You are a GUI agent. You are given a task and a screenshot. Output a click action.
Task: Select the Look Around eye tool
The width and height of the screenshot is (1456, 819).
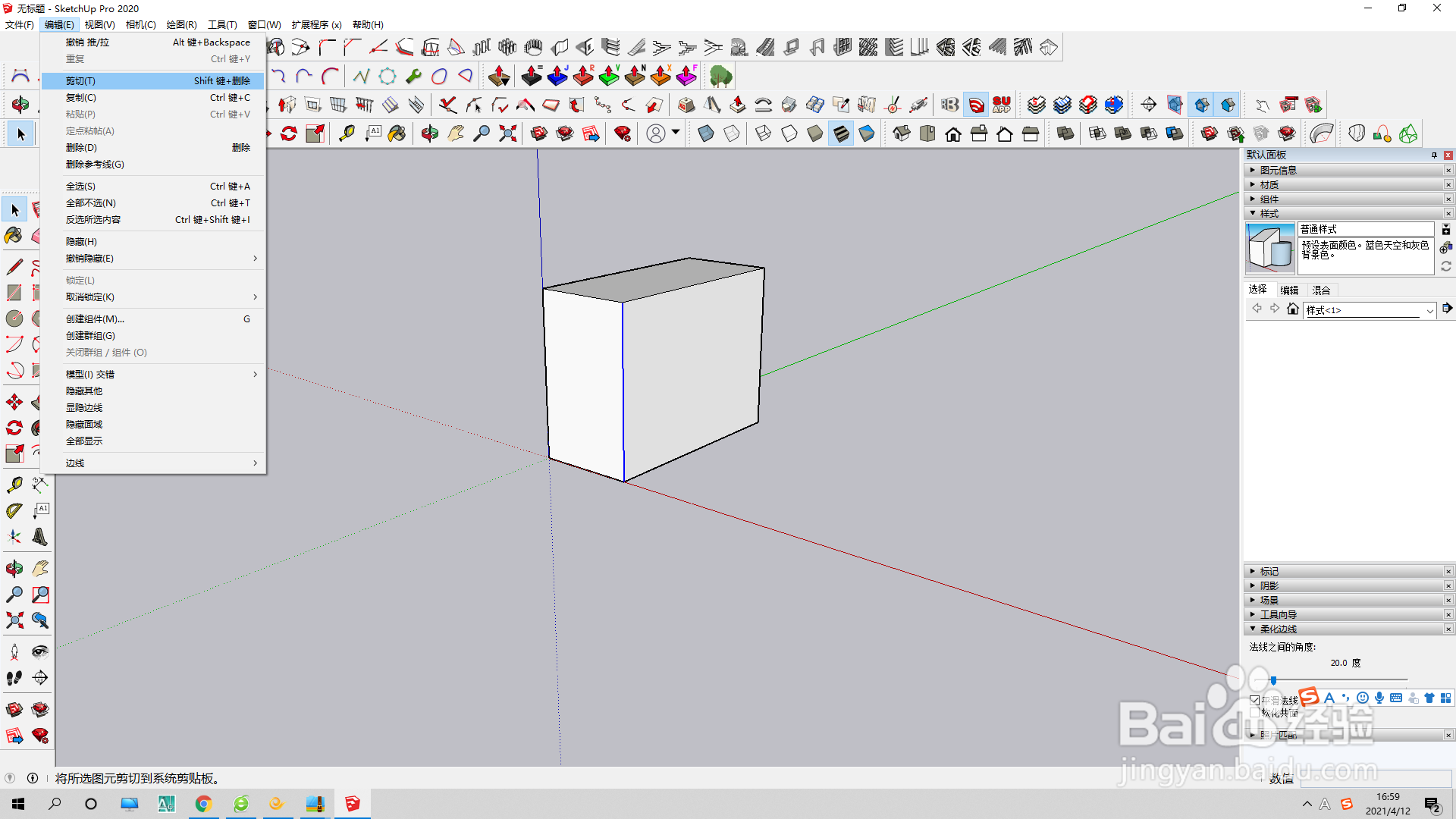click(39, 651)
